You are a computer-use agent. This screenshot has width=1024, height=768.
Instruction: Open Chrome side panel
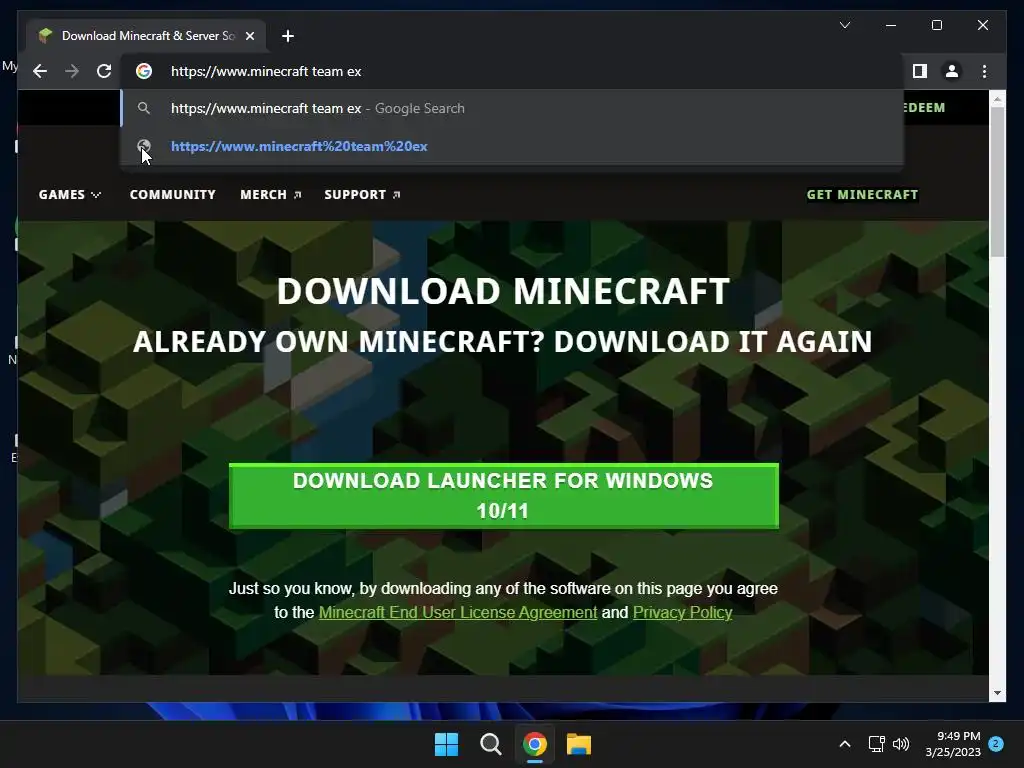point(920,71)
